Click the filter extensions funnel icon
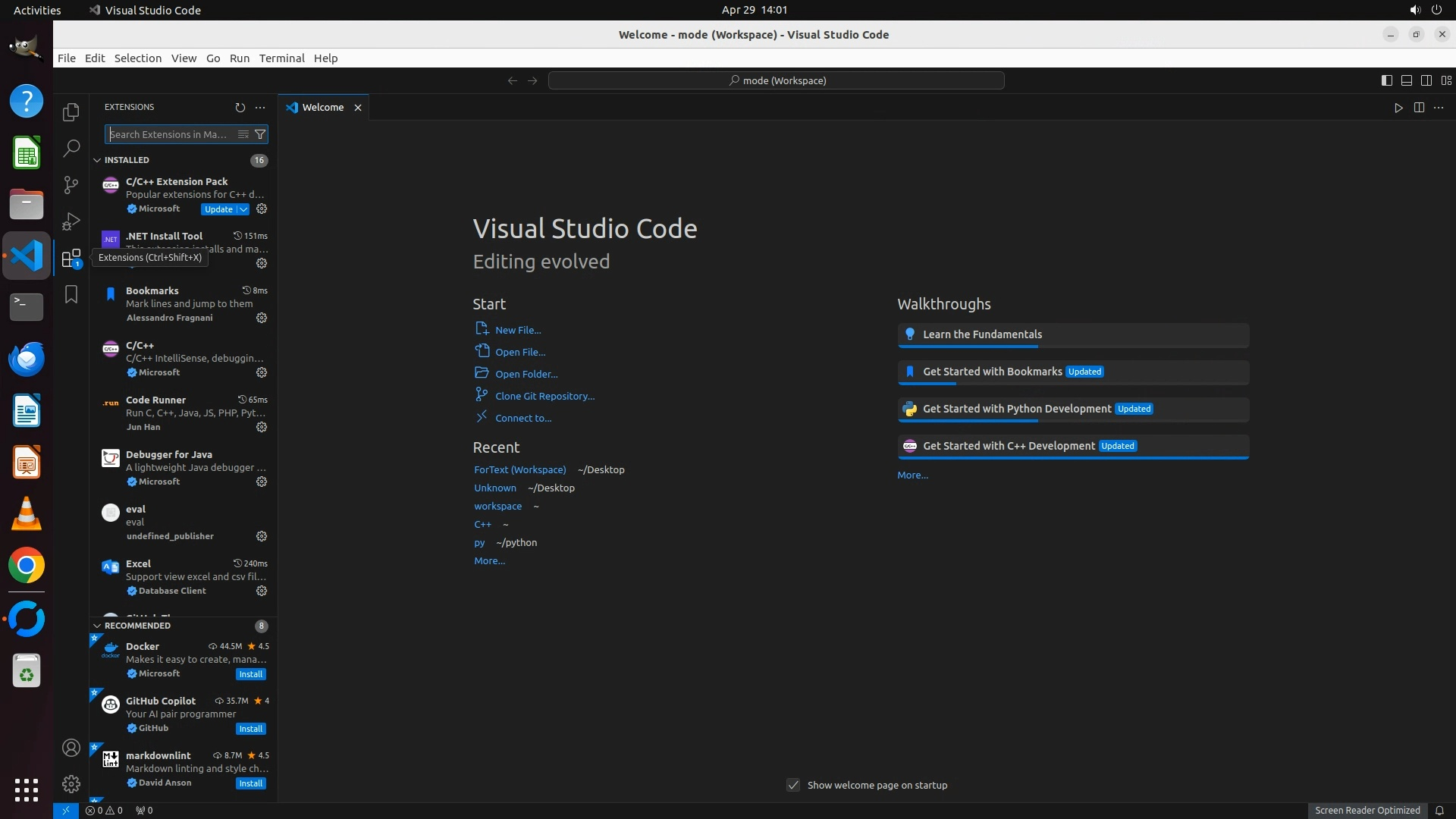Screen dimensions: 1456x819 (x=260, y=134)
